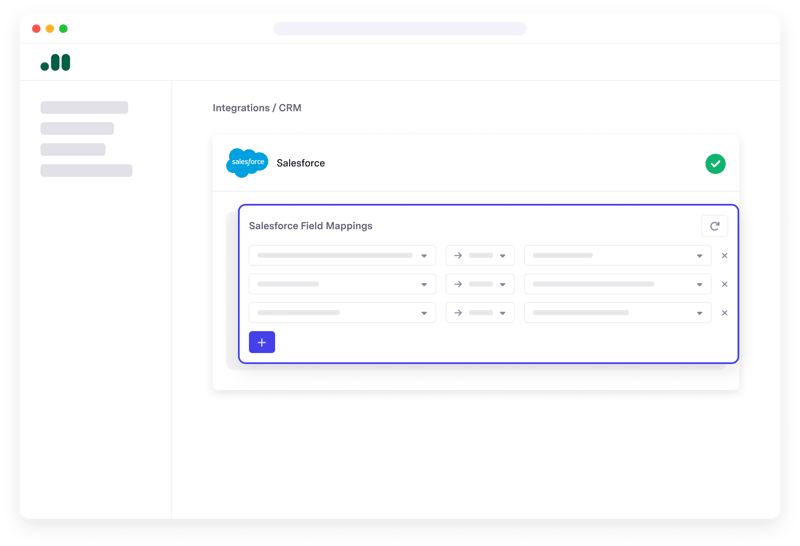Open second row's right field dropdown
Viewport: 800px width, 546px height.
617,284
